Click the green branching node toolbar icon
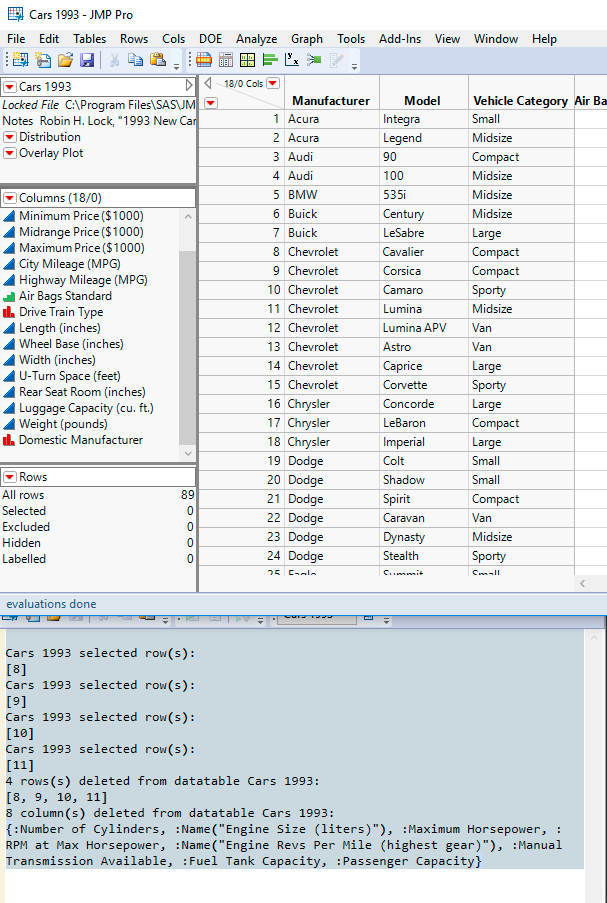The height and width of the screenshot is (903, 607). (x=314, y=60)
